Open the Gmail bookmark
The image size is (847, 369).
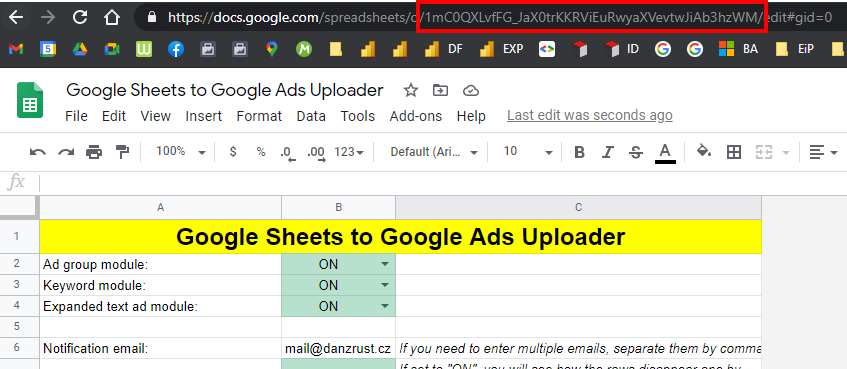[x=16, y=49]
